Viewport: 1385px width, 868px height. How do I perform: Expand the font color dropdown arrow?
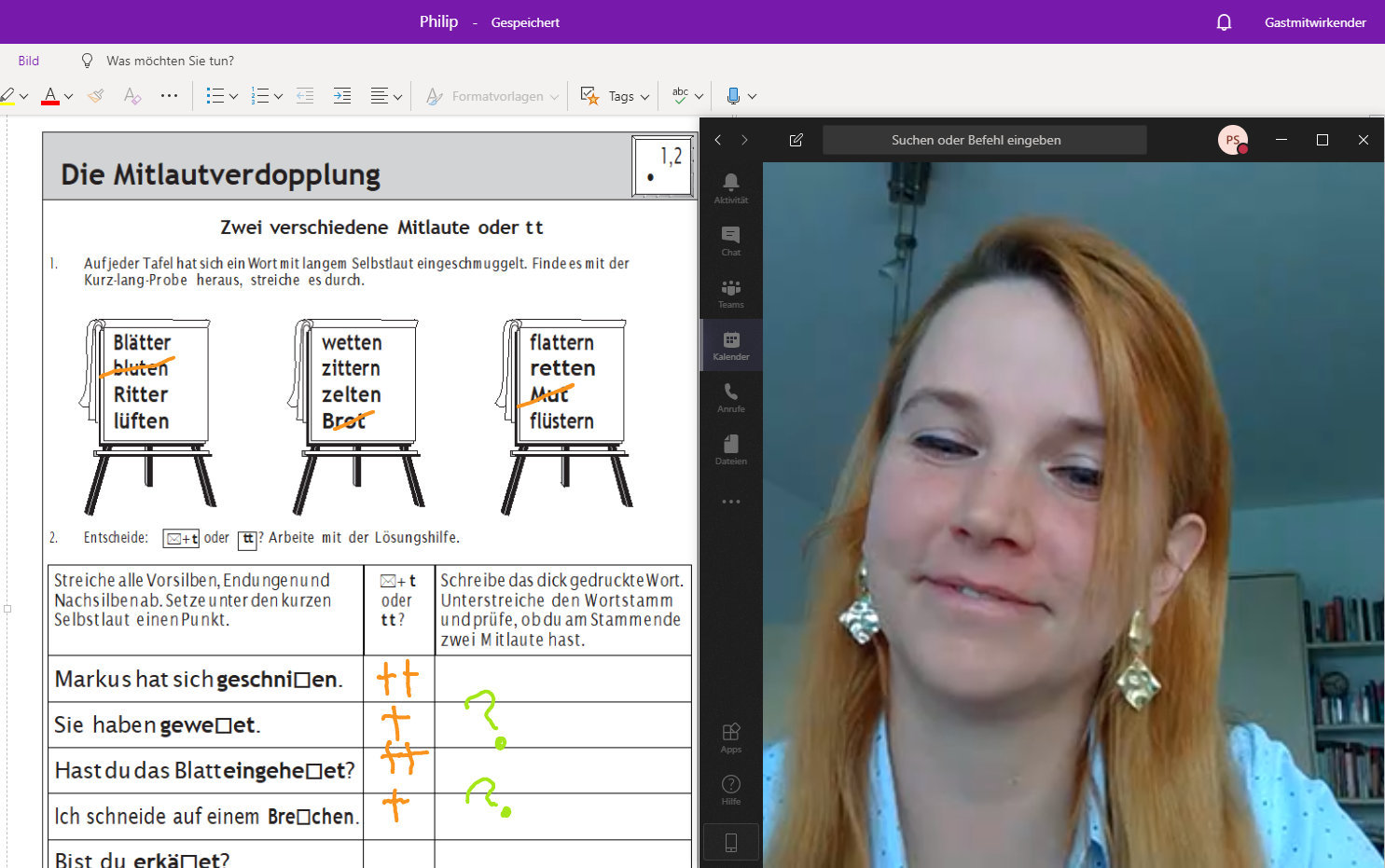coord(69,96)
